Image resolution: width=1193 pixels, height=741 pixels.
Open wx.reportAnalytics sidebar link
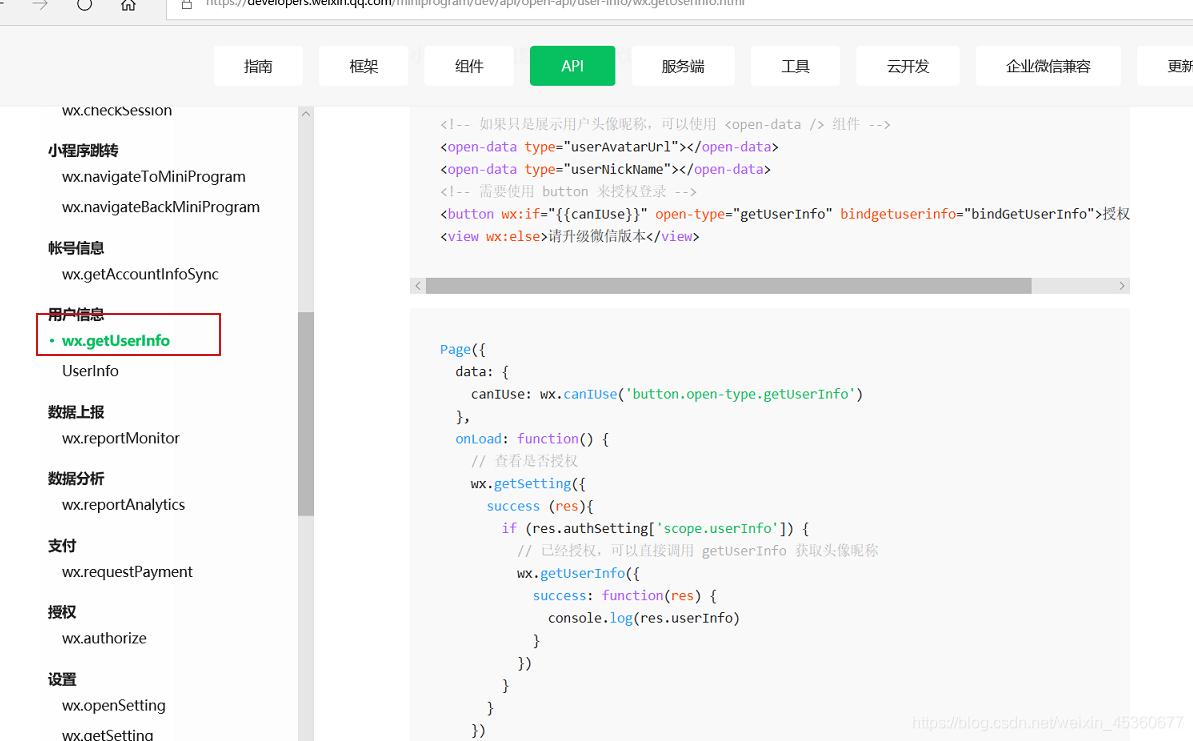point(123,504)
